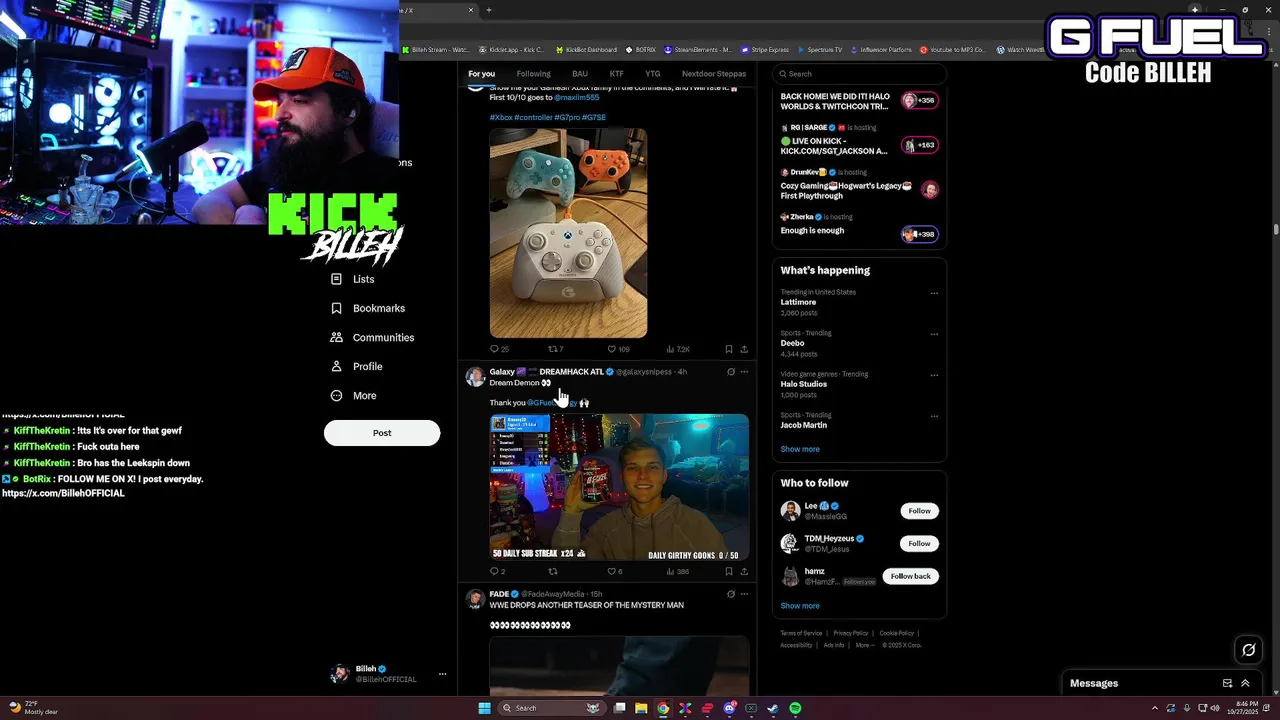Screen dimensions: 1280x720
Task: Show more under Who to follow
Action: [x=800, y=606]
